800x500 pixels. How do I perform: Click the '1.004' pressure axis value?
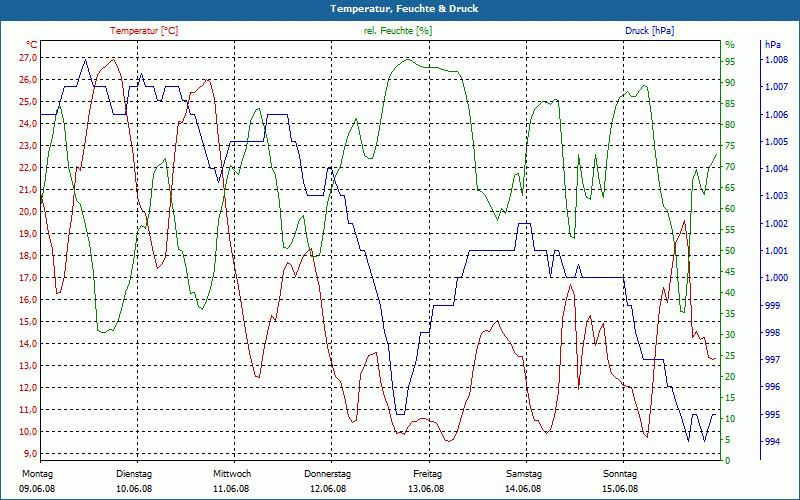coord(777,169)
